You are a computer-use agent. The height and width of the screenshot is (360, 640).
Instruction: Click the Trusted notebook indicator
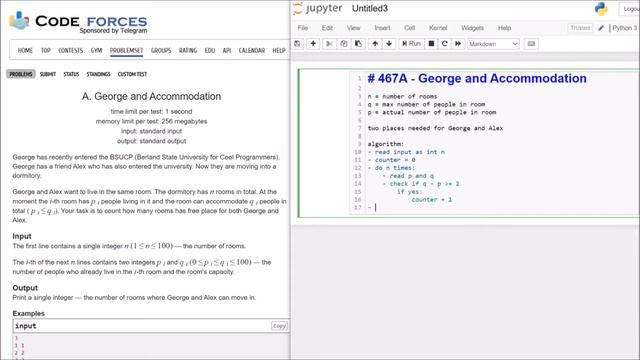580,28
